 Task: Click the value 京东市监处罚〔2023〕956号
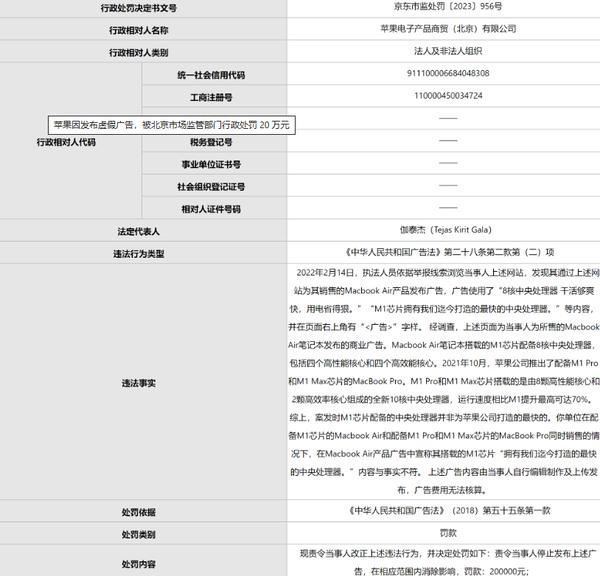click(448, 6)
